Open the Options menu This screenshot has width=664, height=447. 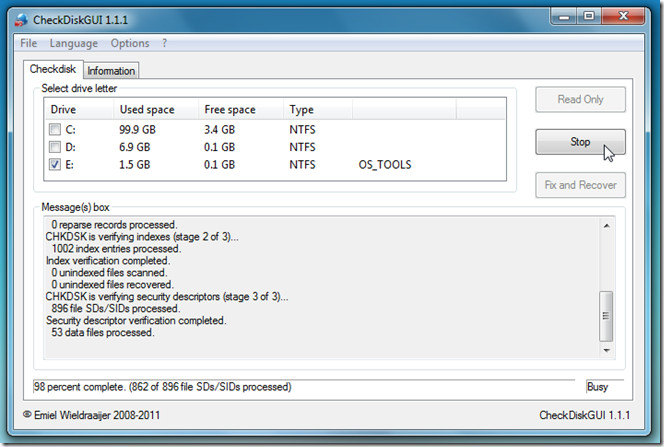[x=130, y=43]
